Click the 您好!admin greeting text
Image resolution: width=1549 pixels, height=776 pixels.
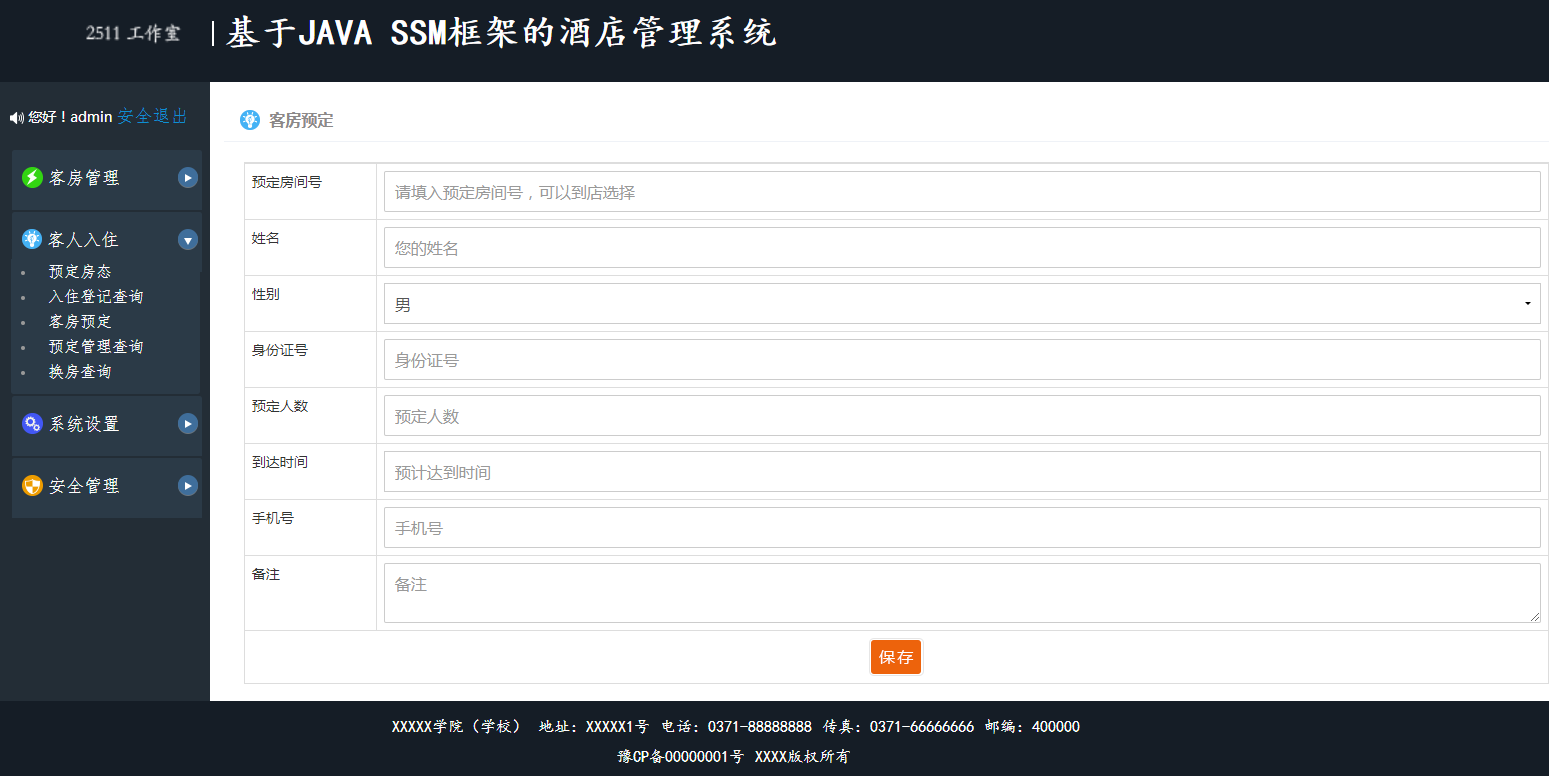[x=70, y=117]
